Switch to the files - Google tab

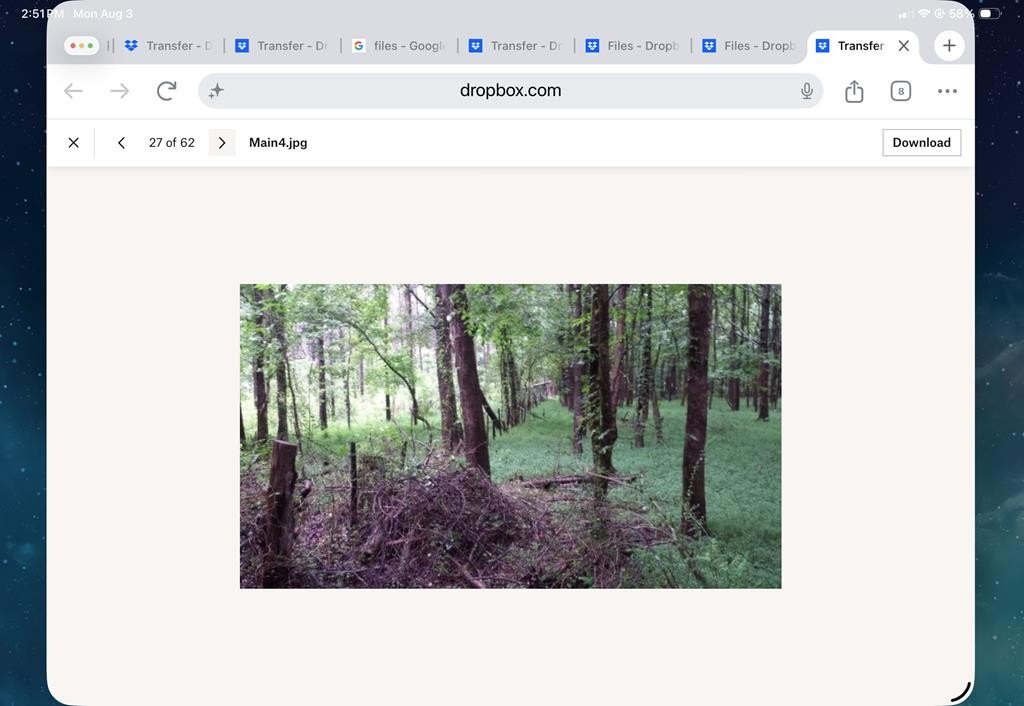[x=399, y=46]
